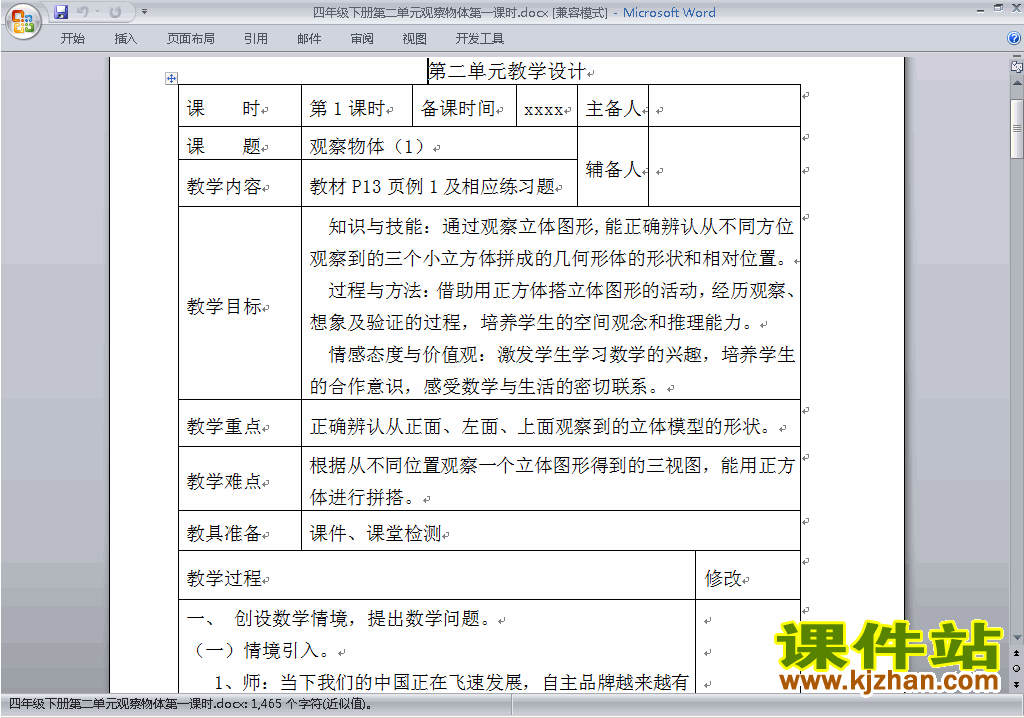Restore down the Word window

(998, 9)
